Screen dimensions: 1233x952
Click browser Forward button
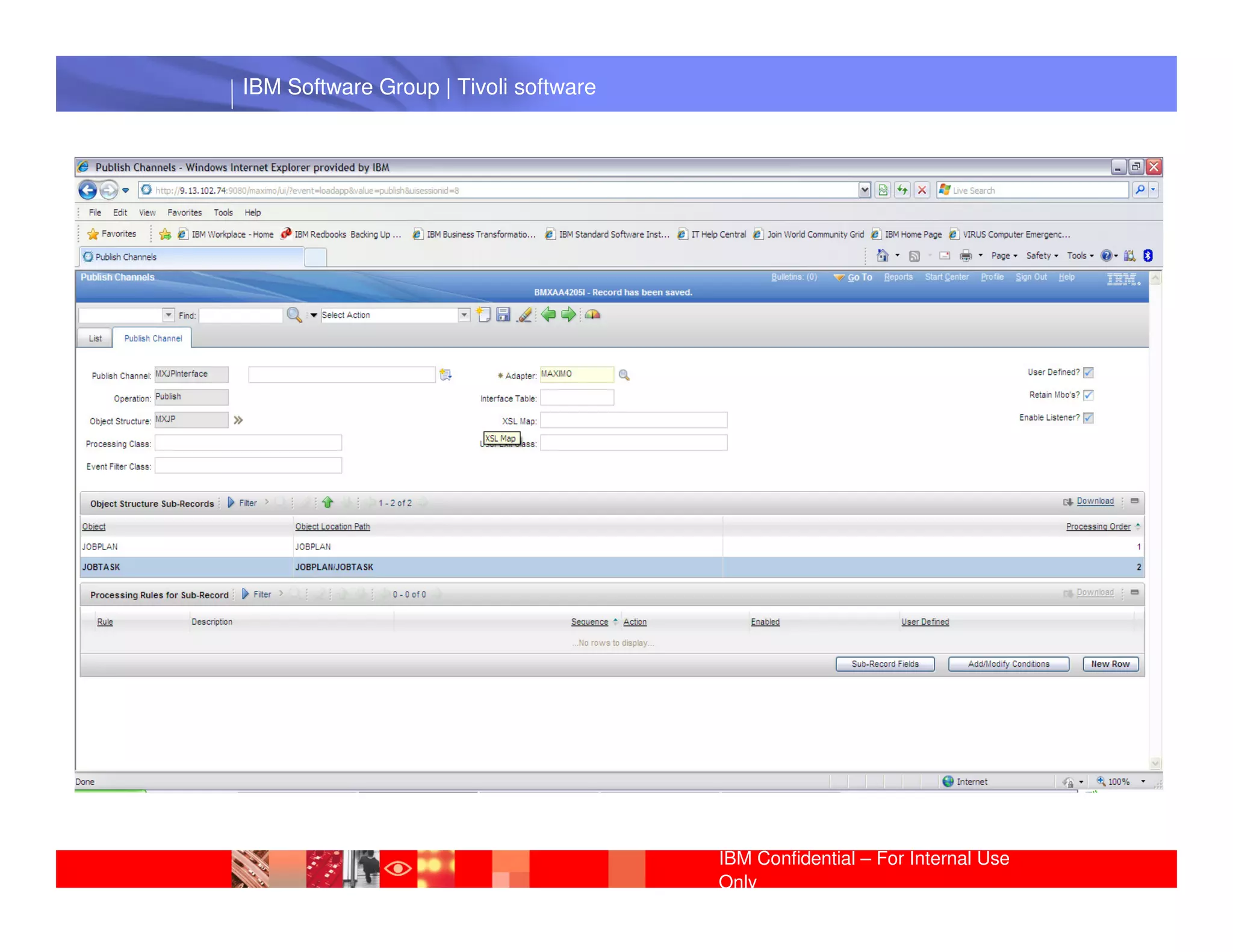coord(108,190)
